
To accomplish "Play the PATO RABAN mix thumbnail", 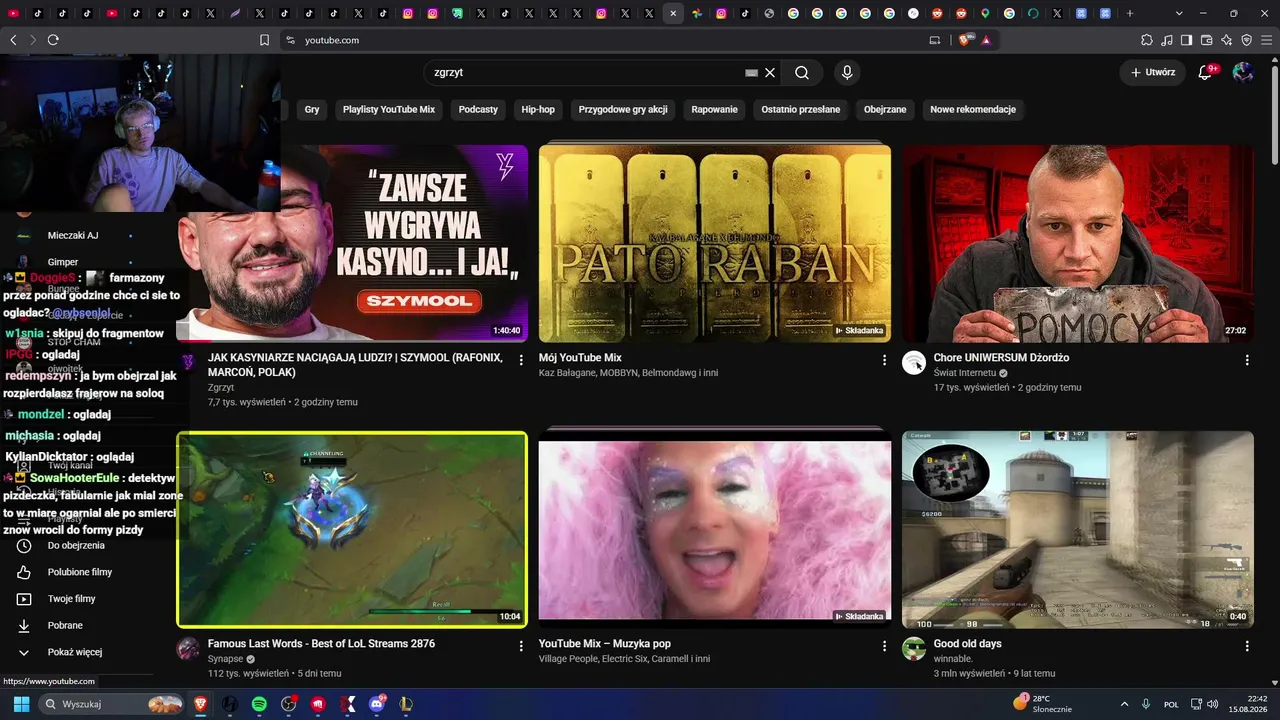I will click(x=715, y=243).
